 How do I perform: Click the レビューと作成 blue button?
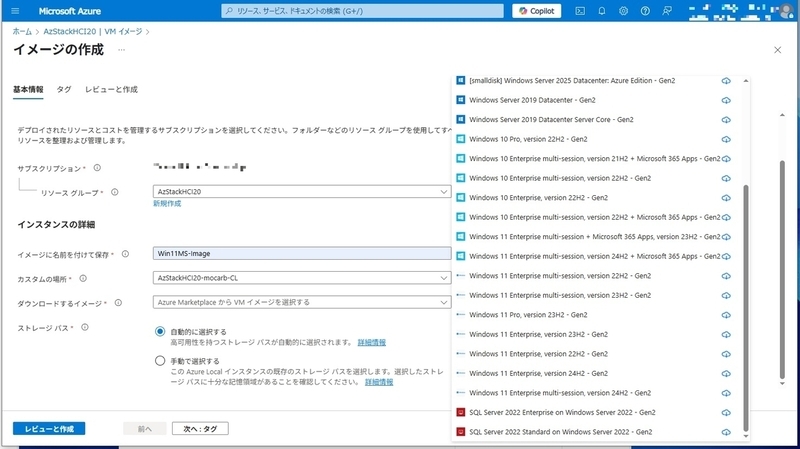(49, 429)
